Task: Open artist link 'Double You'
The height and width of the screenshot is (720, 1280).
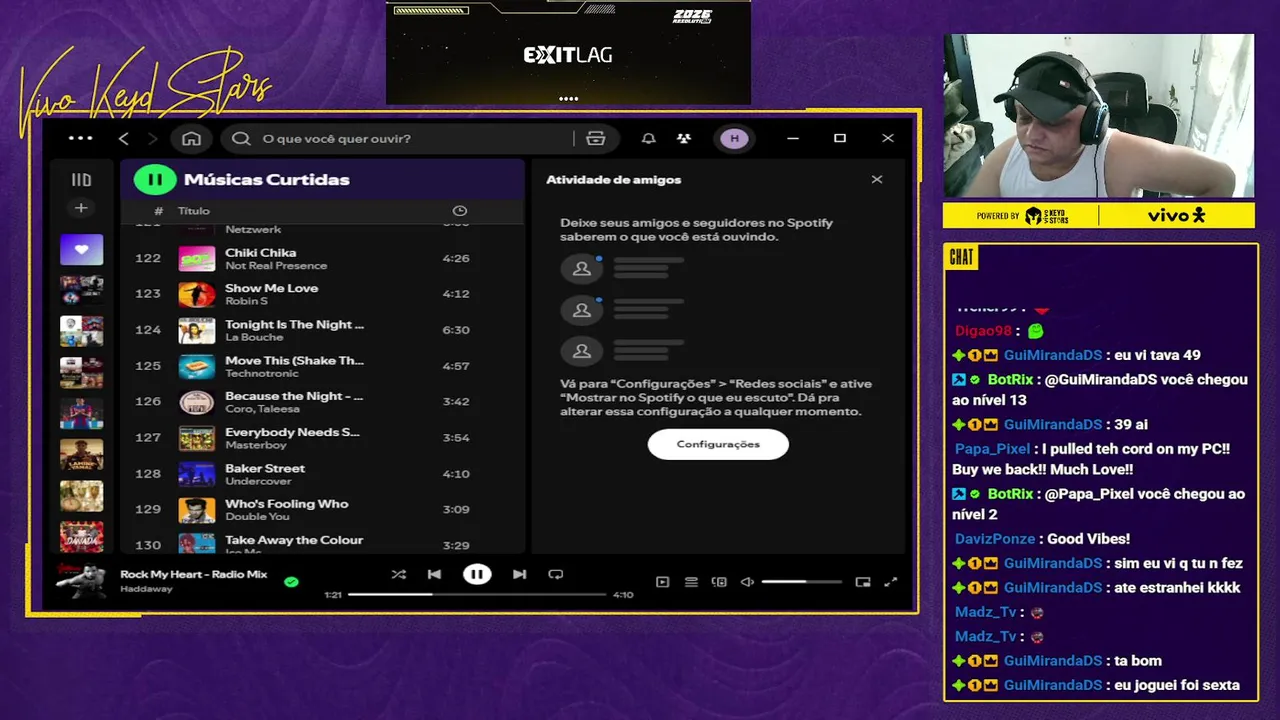Action: pyautogui.click(x=257, y=517)
